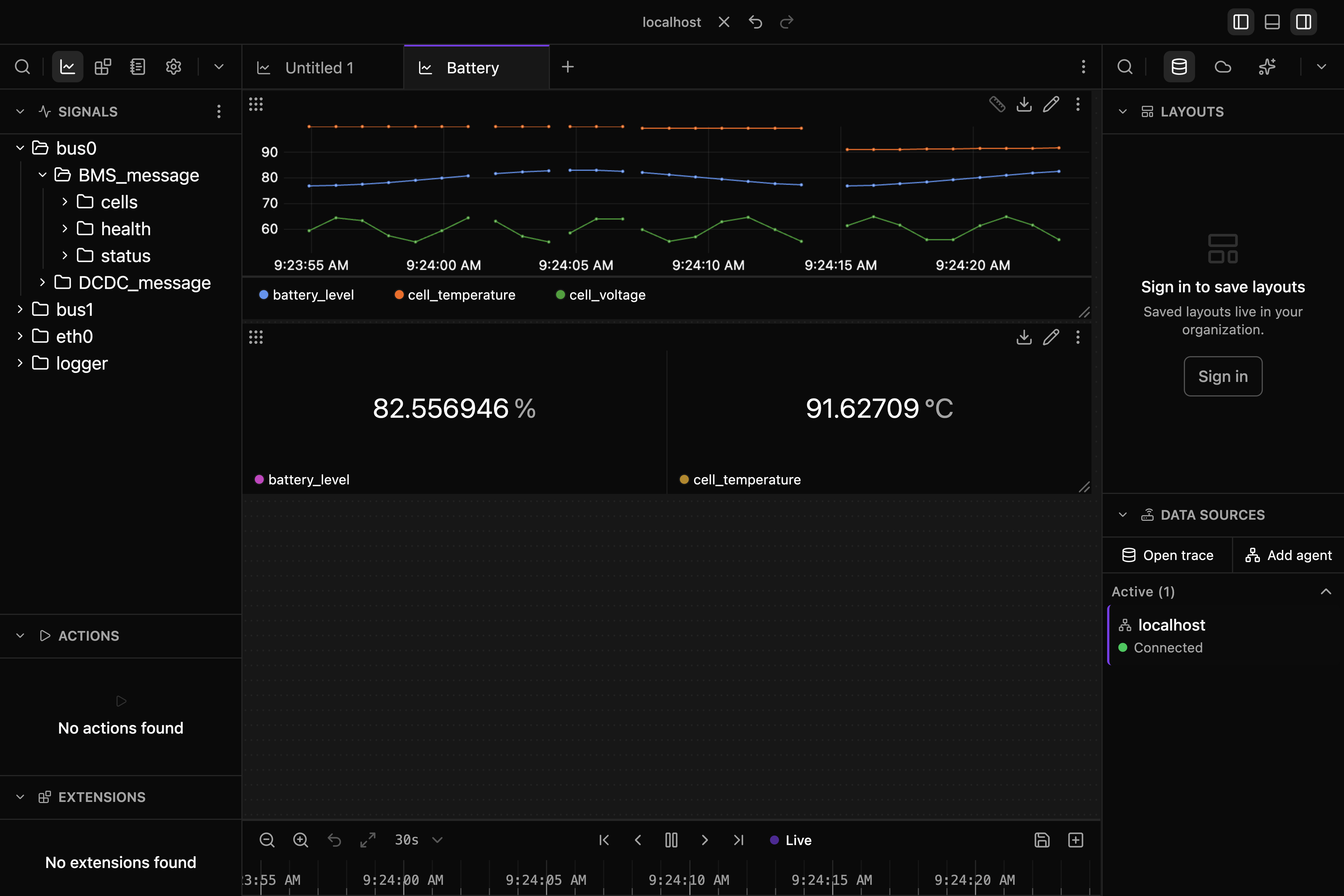Toggle cell_temperature series in chart legend
Image resolution: width=1344 pixels, height=896 pixels.
[455, 295]
